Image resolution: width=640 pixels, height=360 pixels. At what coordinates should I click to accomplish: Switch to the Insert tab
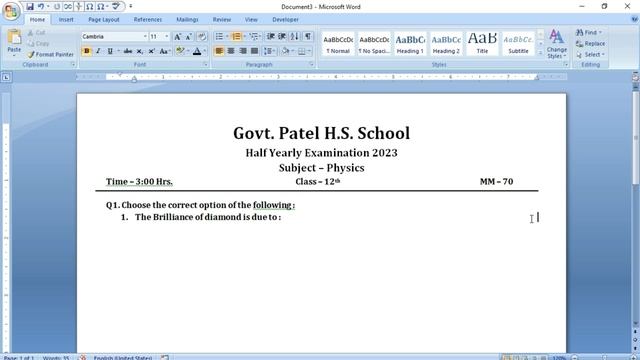(x=66, y=19)
